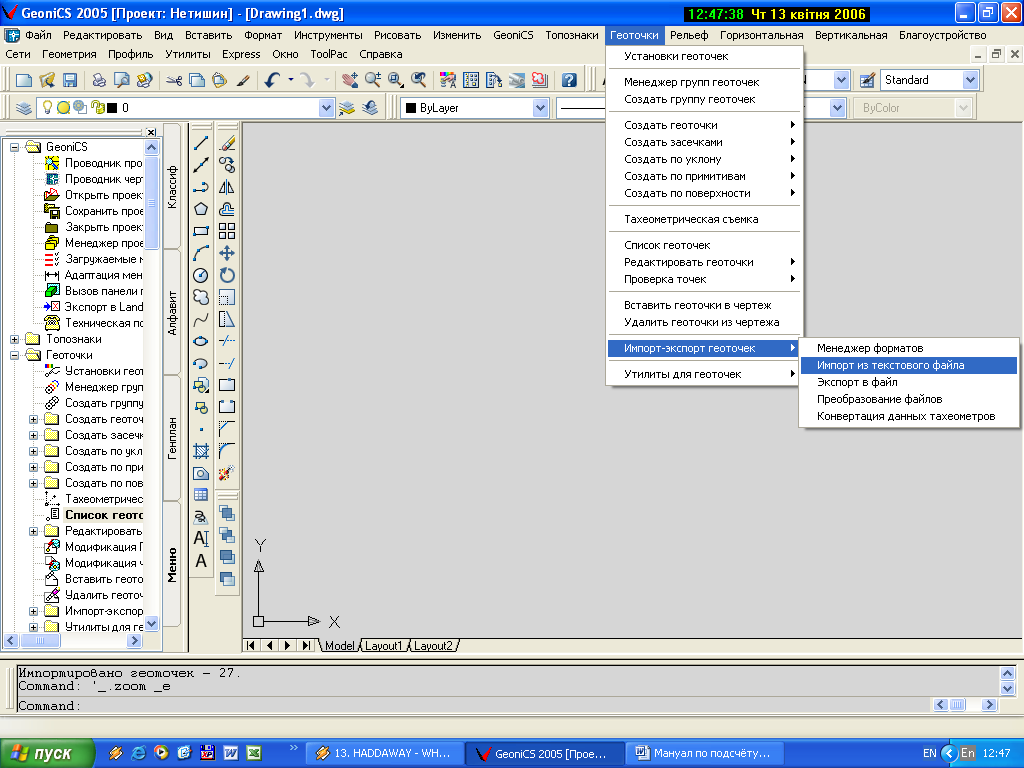This screenshot has width=1024, height=768.
Task: Click the Pan realtime hand icon
Action: coord(350,80)
